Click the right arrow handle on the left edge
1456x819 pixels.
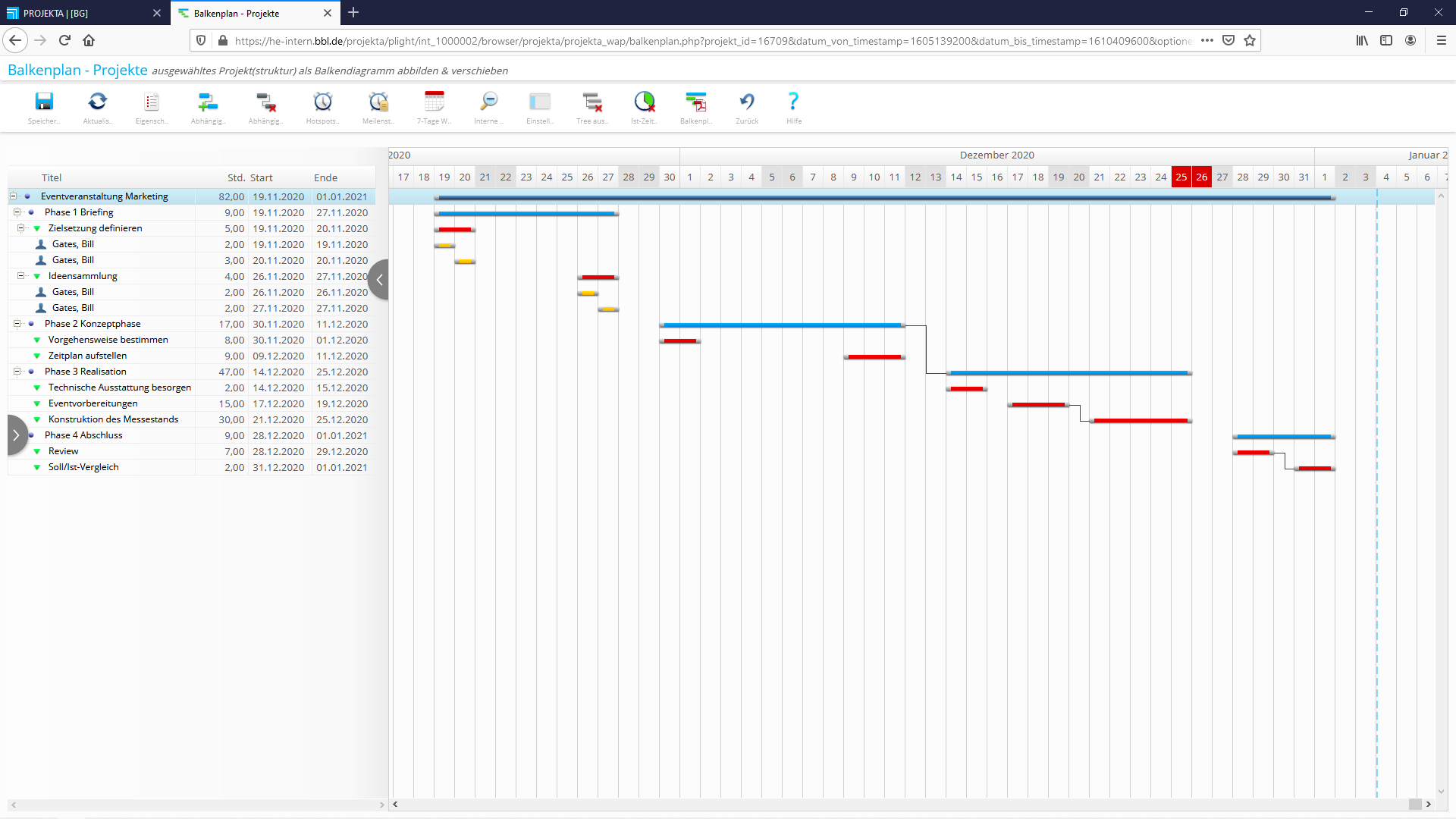16,435
